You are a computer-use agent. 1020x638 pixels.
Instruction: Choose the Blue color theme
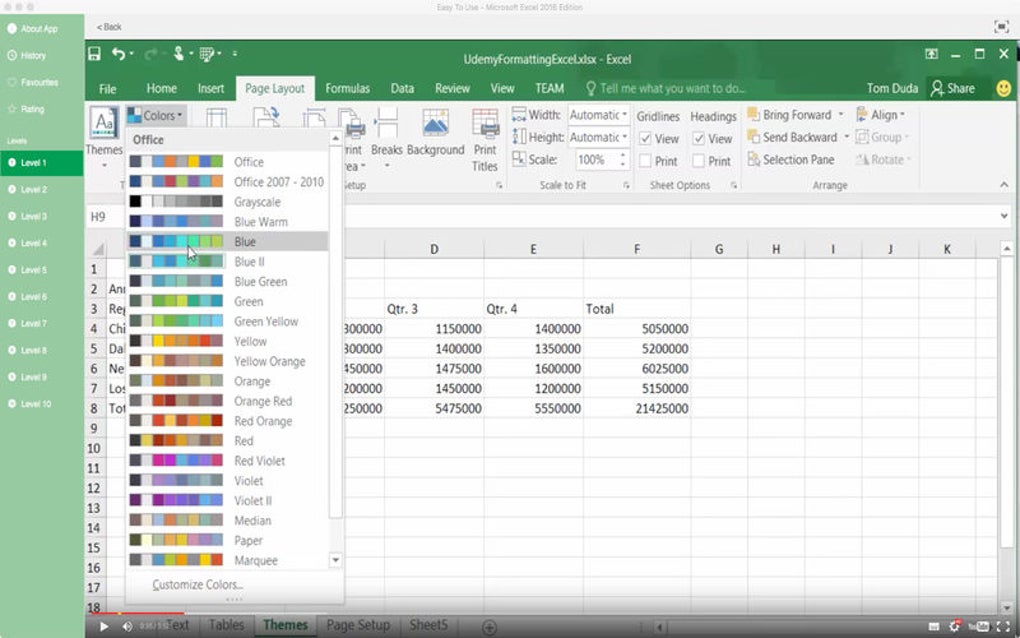[227, 241]
